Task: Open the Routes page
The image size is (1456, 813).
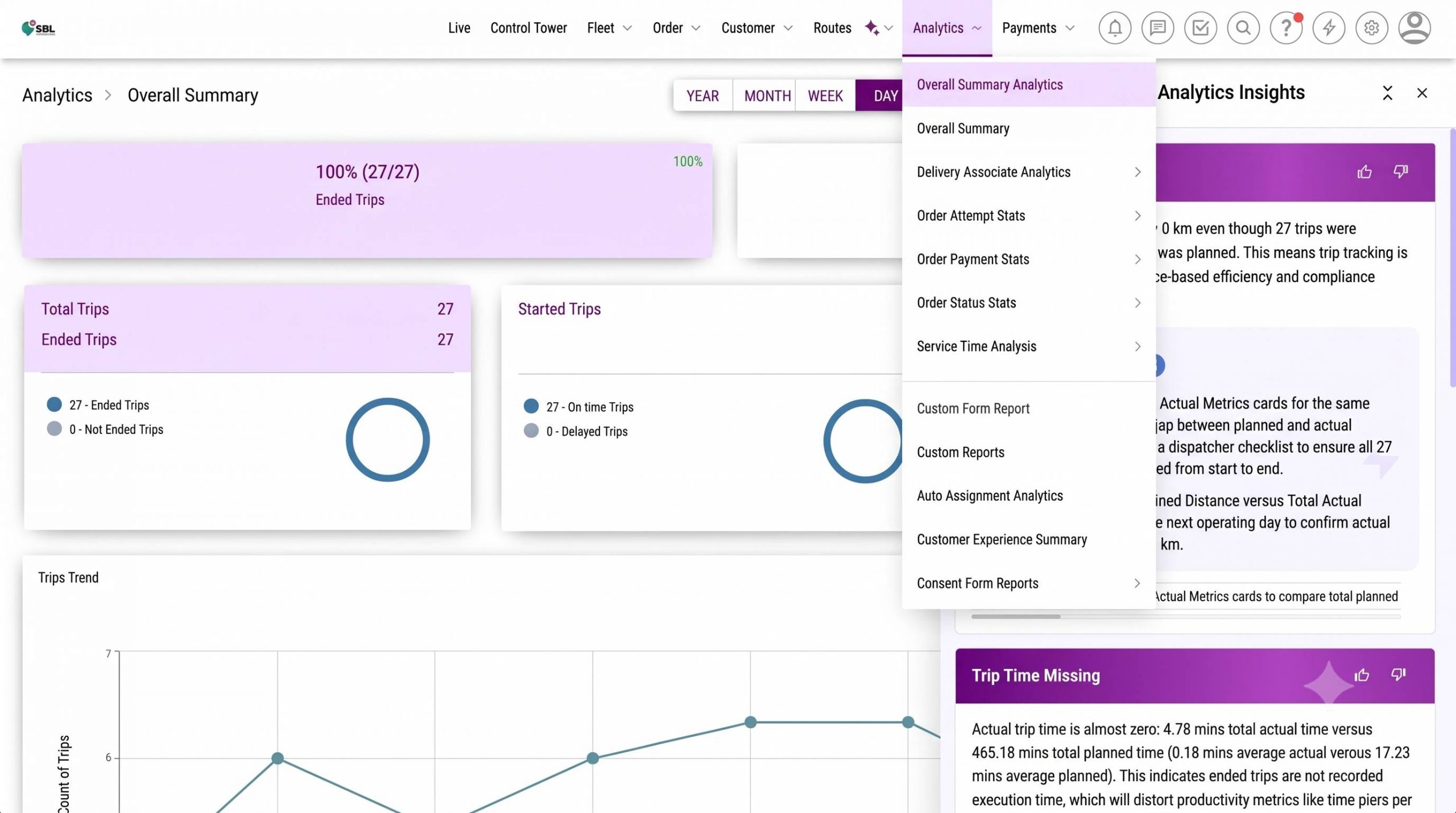Action: [832, 28]
